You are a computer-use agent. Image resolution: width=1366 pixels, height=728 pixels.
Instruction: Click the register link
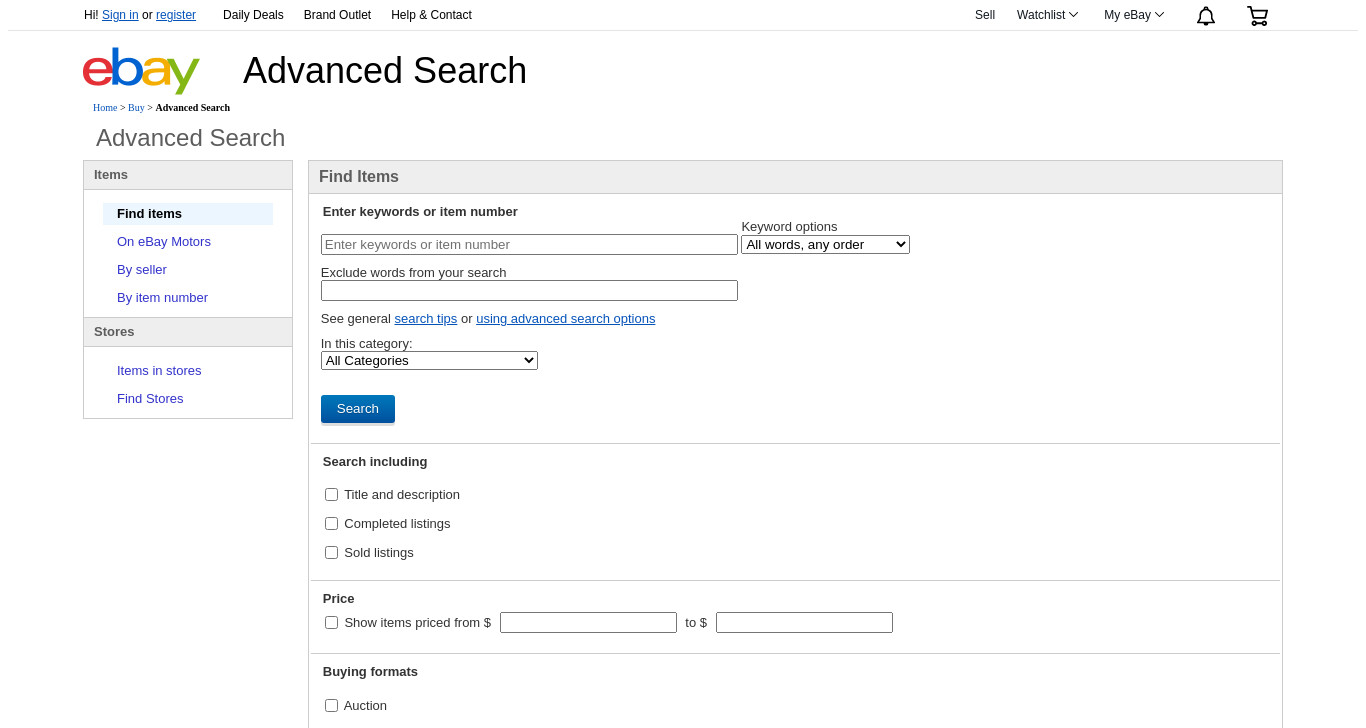176,15
